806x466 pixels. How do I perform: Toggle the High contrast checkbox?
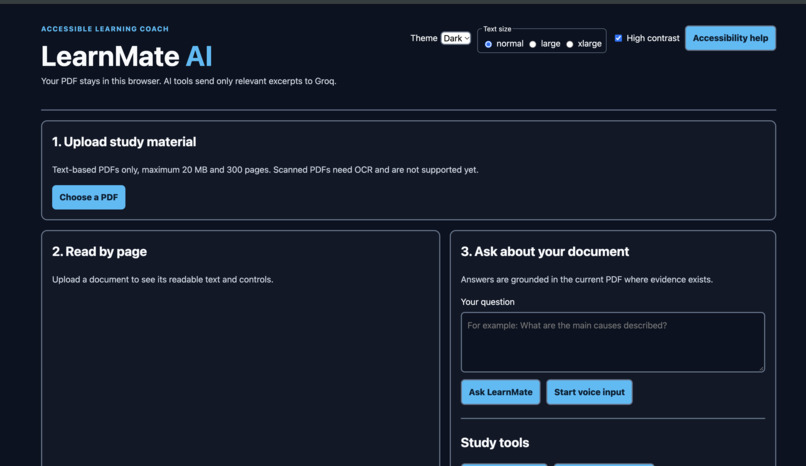[618, 38]
